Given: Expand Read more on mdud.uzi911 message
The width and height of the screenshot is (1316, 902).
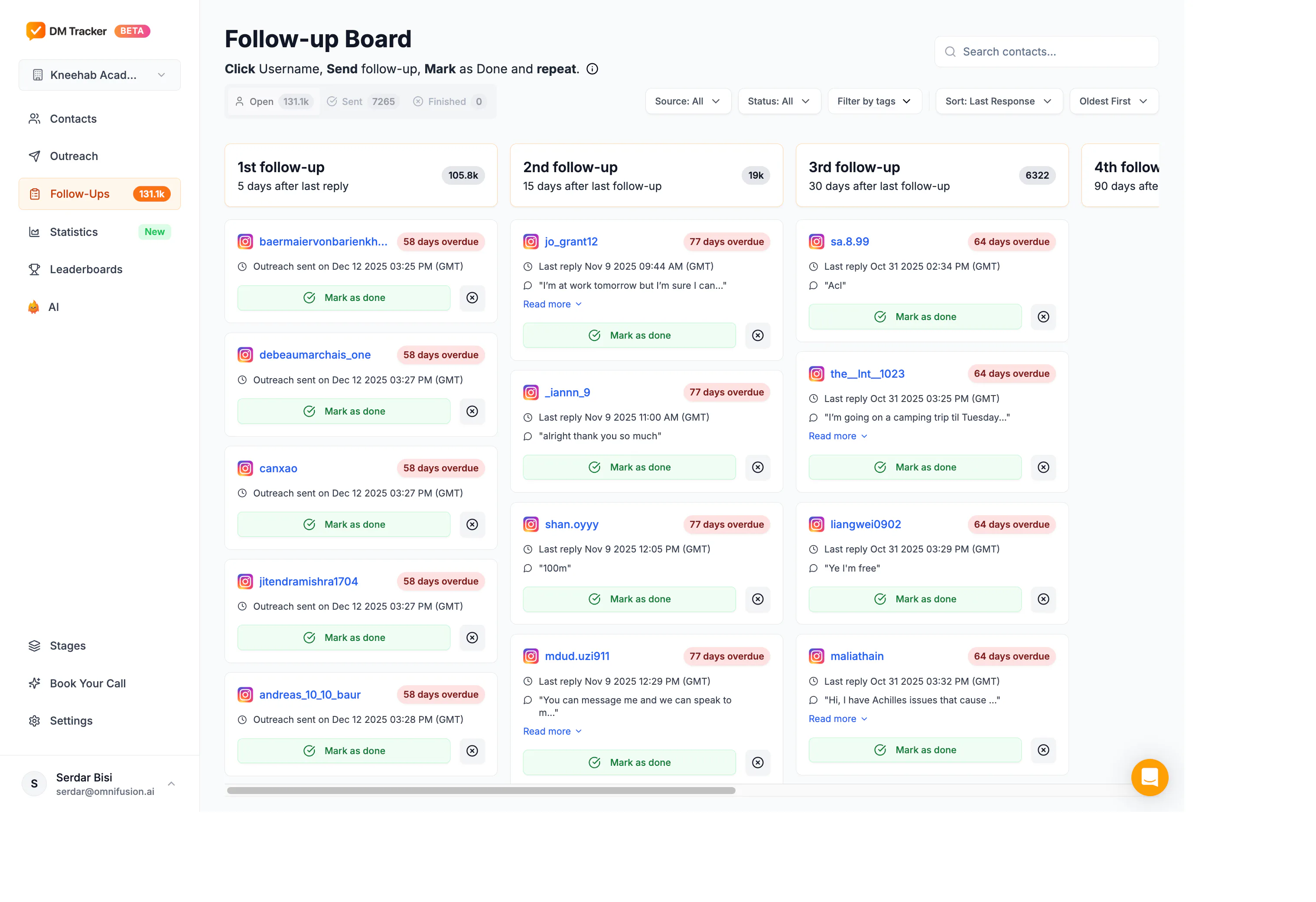Looking at the screenshot, I should tap(553, 732).
